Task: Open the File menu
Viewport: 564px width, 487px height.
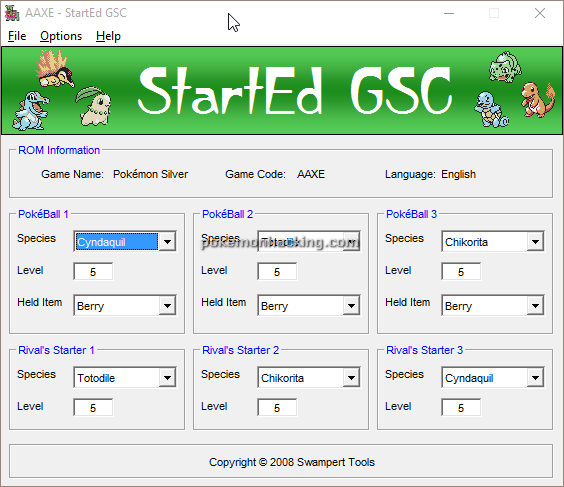Action: pos(17,36)
